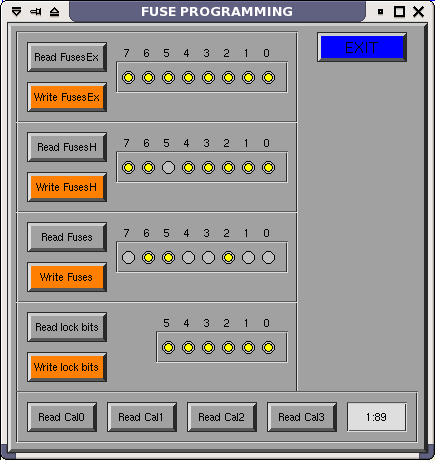Screen dimensions: 435x460
Task: Toggle the unlit Fuses bit 7 indicator
Action: coord(128,258)
